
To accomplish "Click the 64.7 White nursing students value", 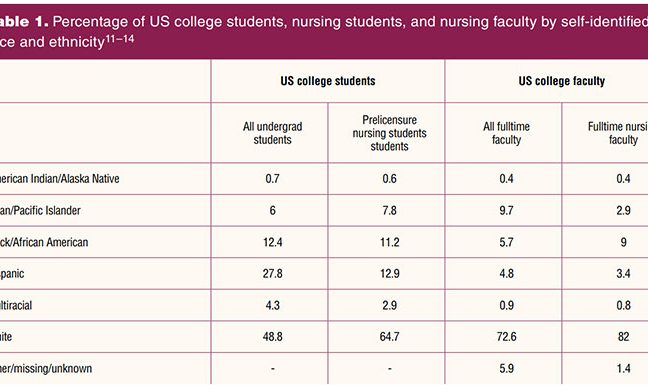I will (389, 336).
